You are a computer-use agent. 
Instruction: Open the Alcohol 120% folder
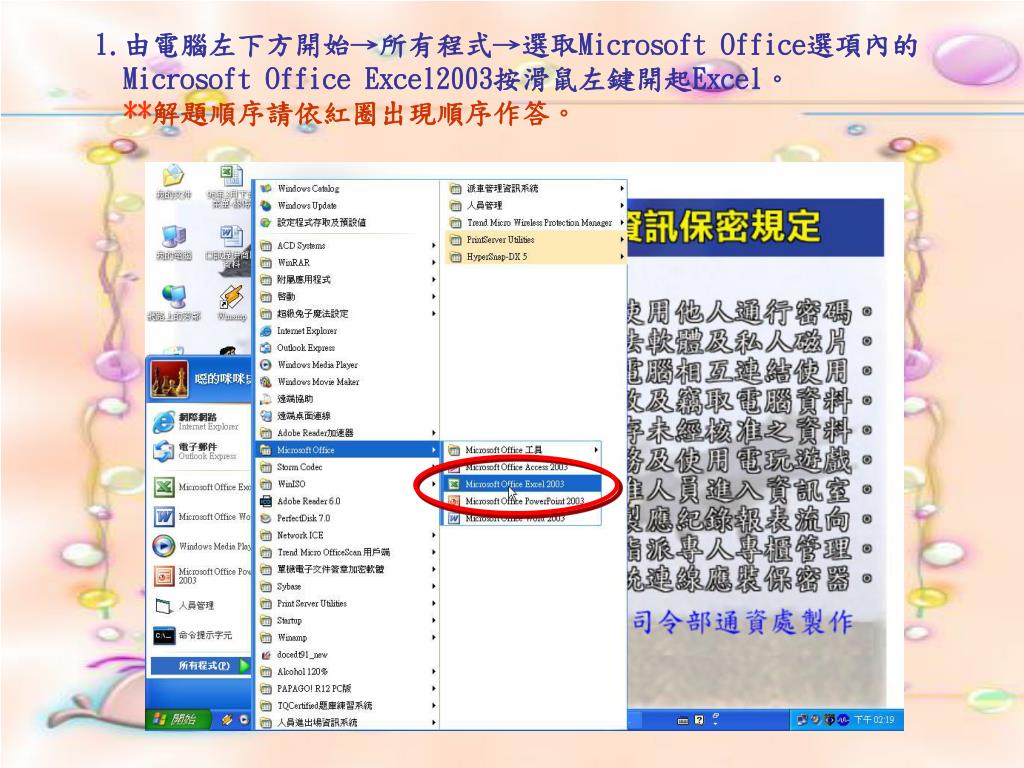click(x=348, y=671)
